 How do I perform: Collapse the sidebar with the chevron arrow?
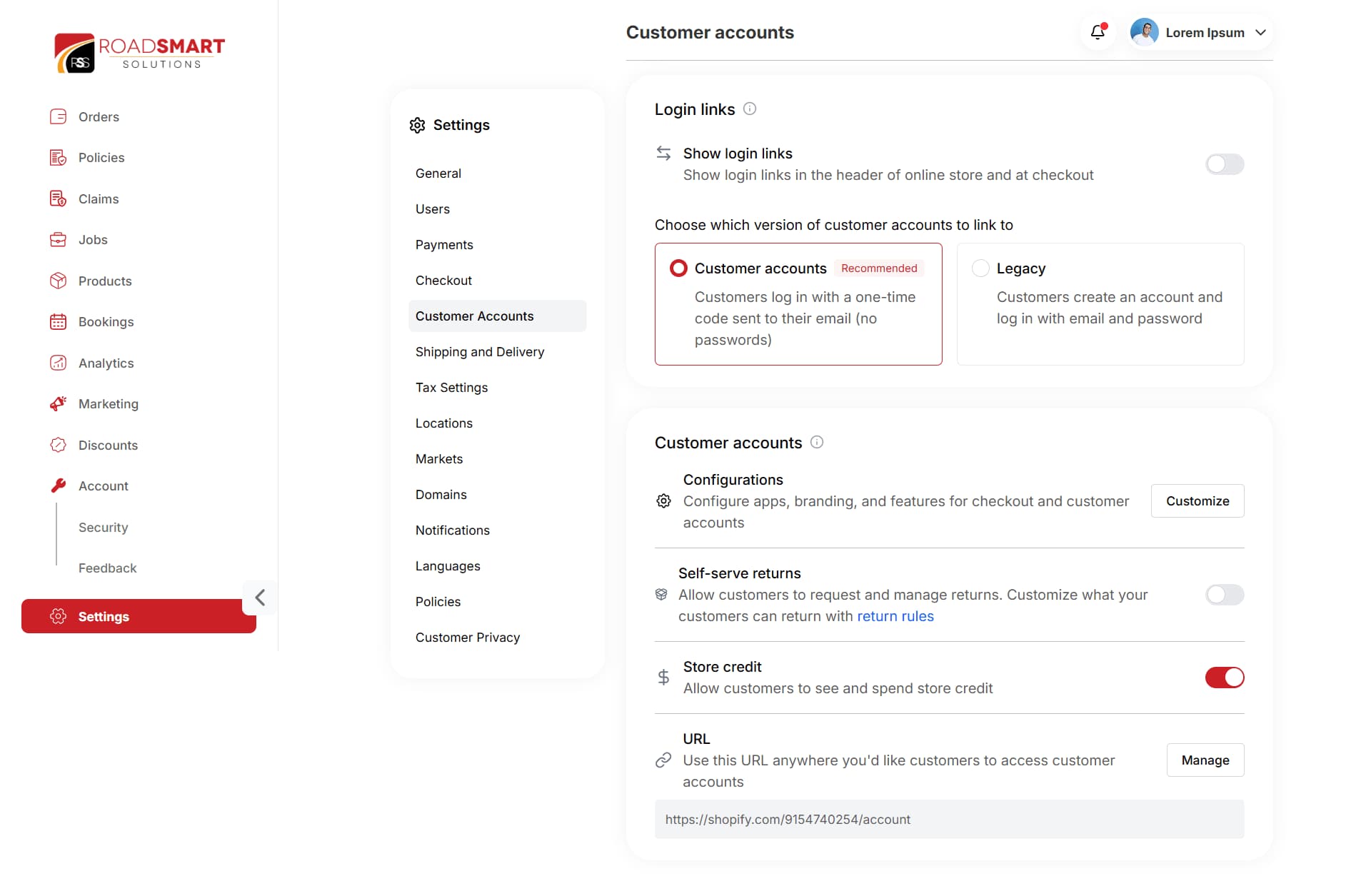(x=260, y=598)
